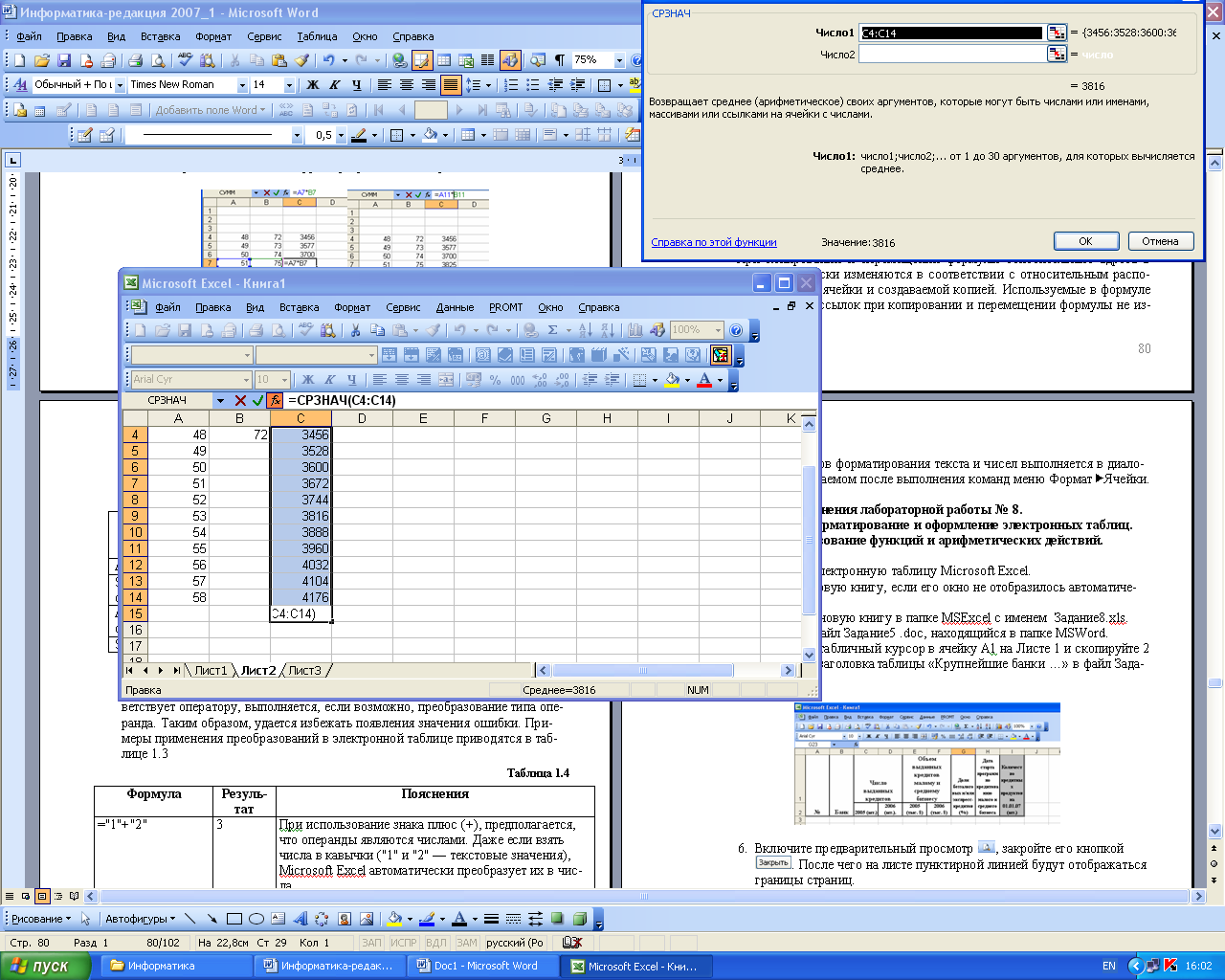Click Excel font color red A swatch

[704, 380]
